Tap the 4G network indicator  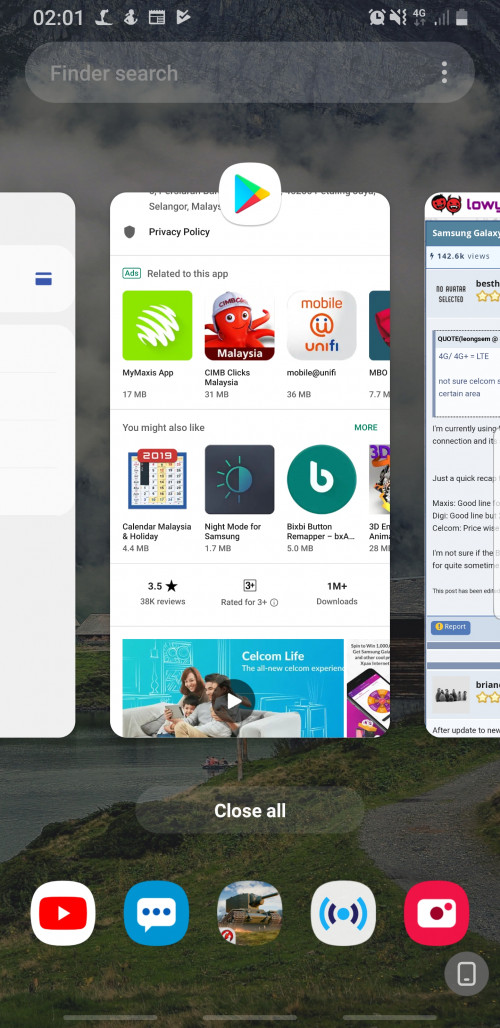[x=419, y=17]
